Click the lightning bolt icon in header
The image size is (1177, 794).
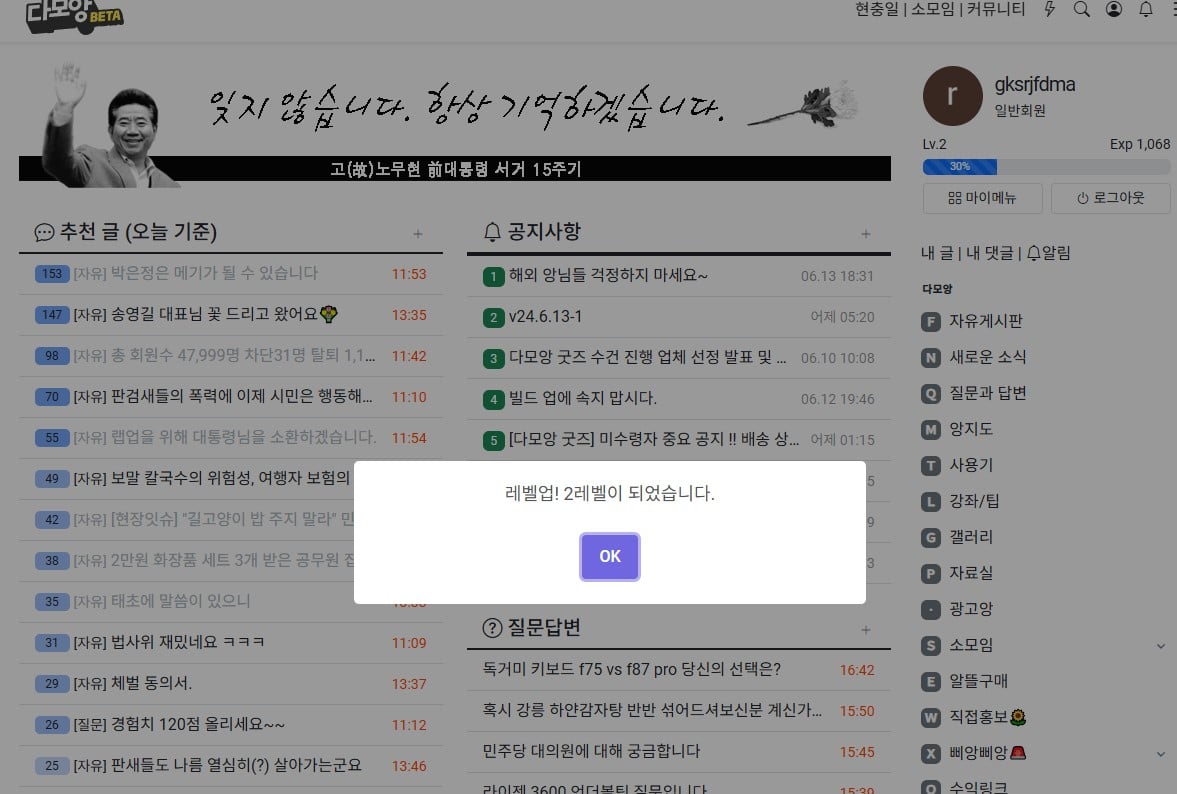[1049, 9]
